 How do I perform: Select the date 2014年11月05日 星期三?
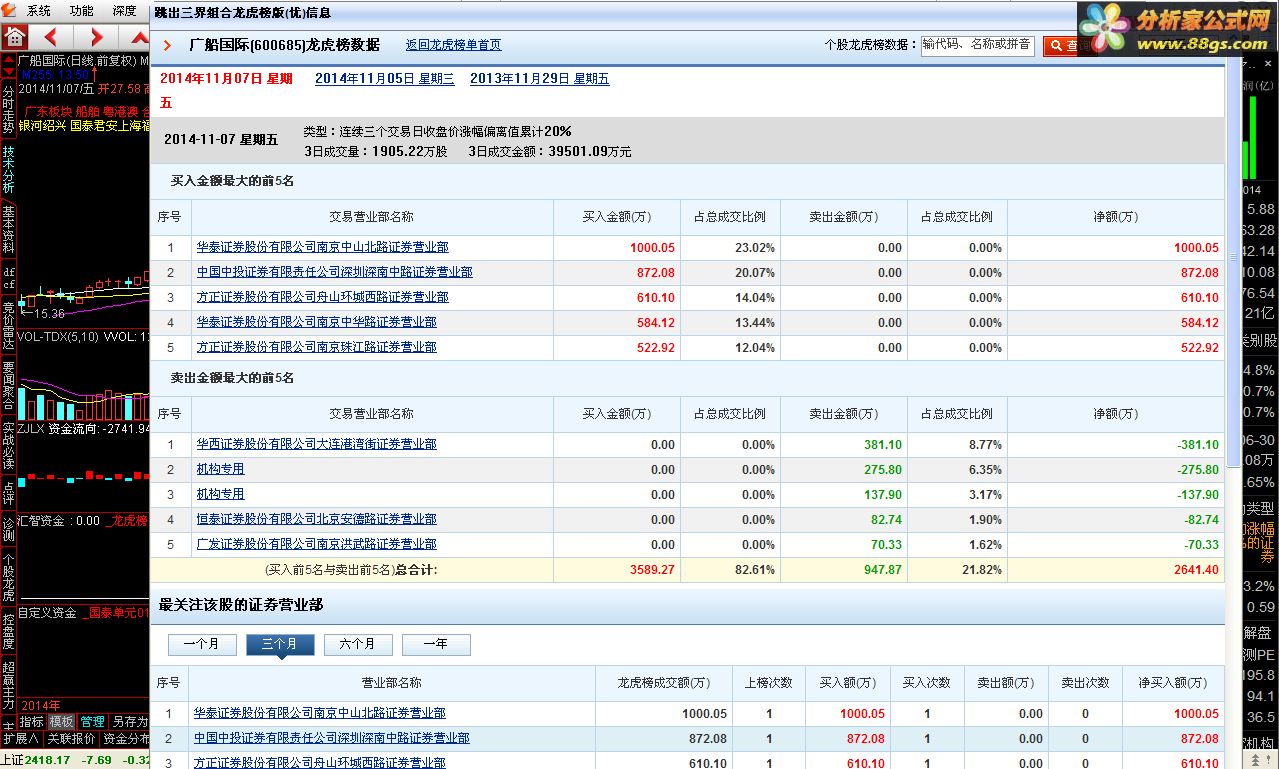[385, 79]
